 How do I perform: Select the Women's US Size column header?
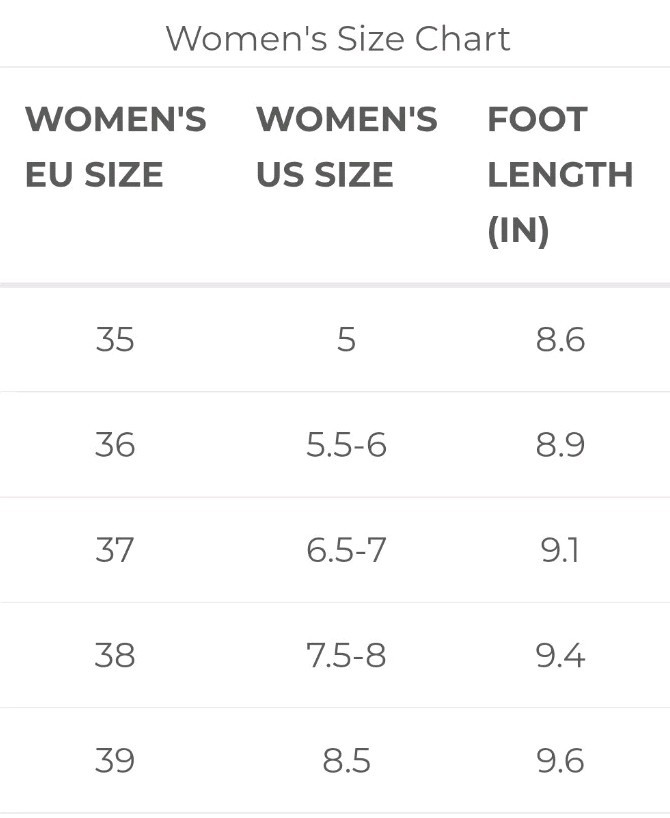346,147
